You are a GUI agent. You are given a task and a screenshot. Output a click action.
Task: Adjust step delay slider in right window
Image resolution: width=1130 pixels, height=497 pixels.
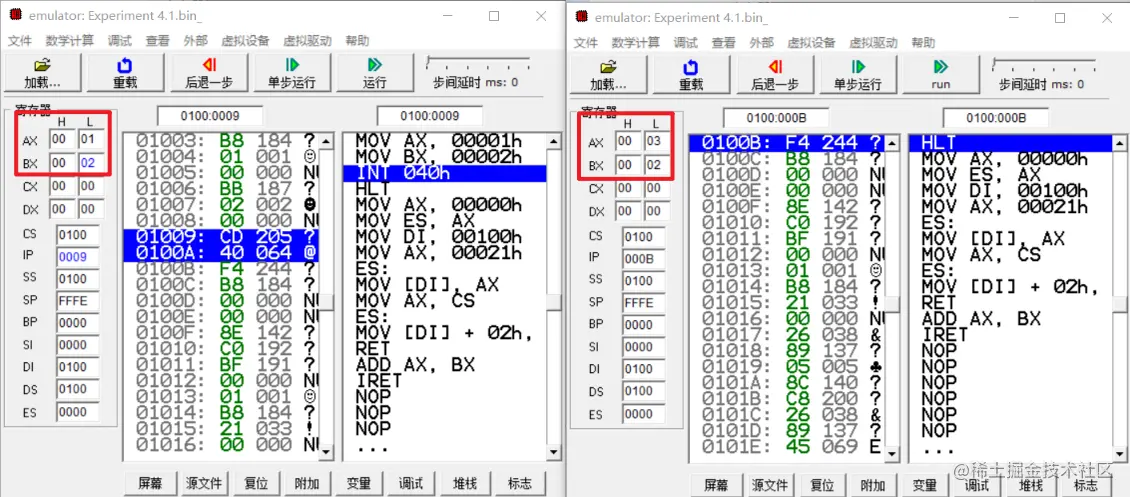point(1044,64)
